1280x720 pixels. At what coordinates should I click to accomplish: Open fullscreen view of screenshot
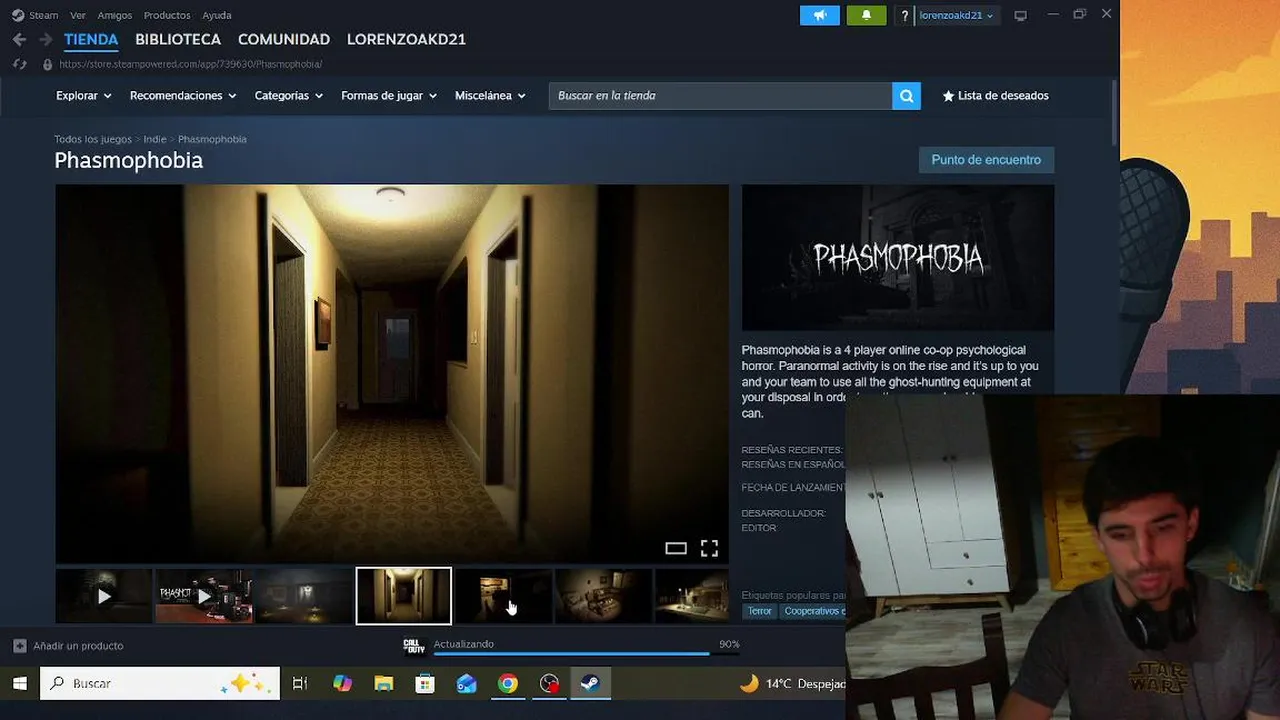(709, 548)
